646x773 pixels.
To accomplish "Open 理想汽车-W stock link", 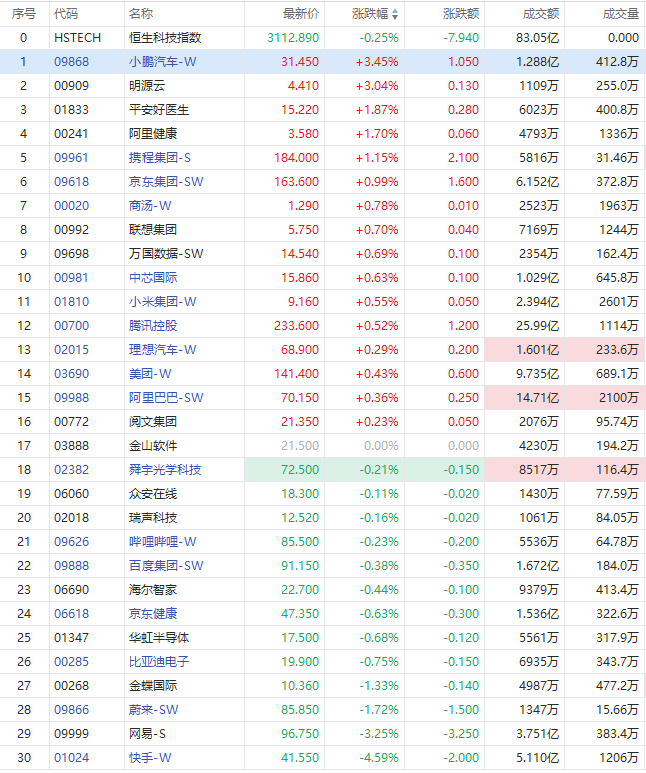I will click(163, 350).
